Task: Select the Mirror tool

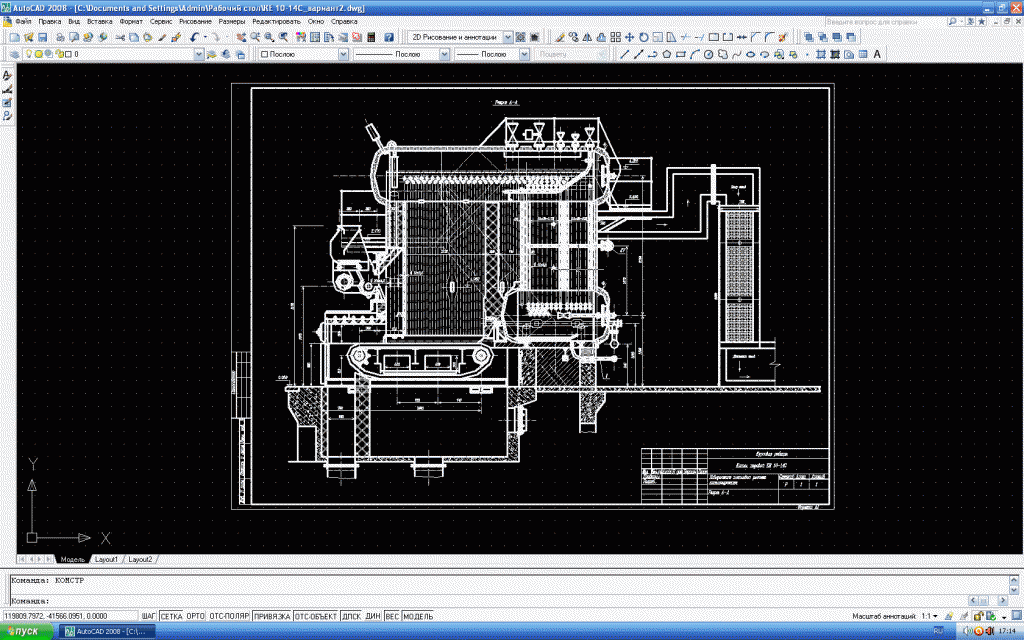Action: (587, 37)
